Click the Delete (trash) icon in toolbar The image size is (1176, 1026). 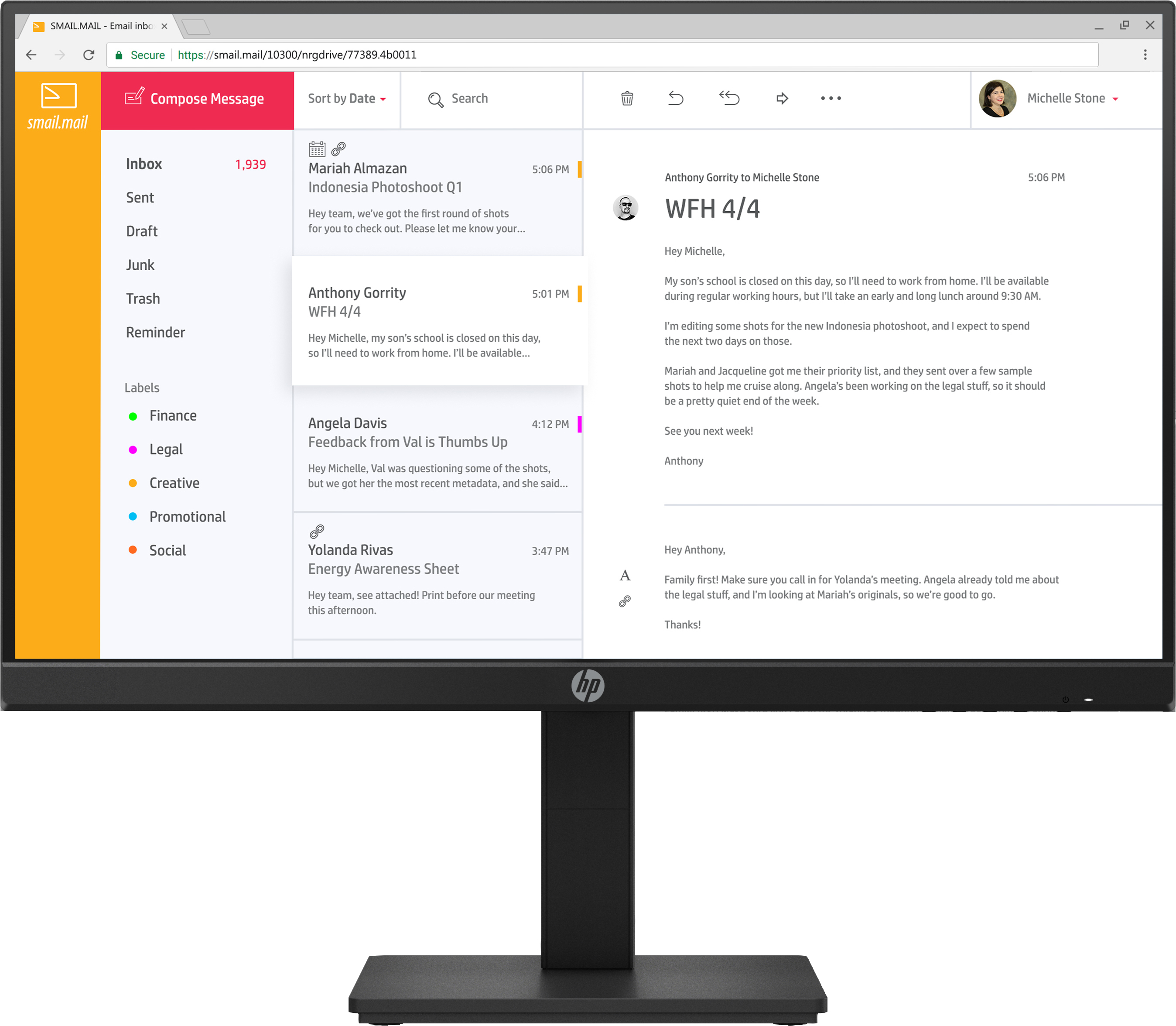[x=626, y=98]
